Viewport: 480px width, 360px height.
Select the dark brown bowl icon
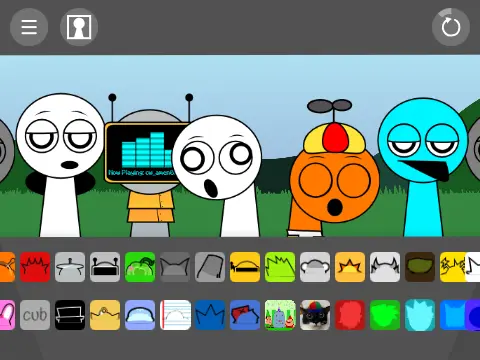[420, 267]
